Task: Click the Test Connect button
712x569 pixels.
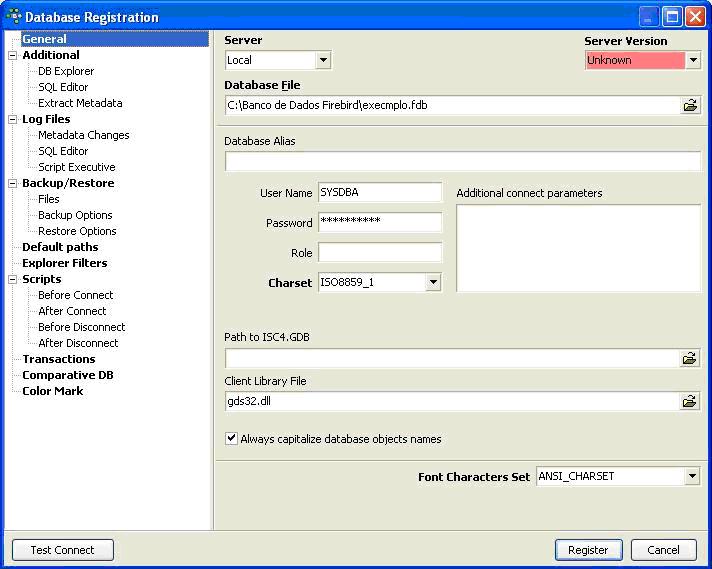Action: pos(62,550)
